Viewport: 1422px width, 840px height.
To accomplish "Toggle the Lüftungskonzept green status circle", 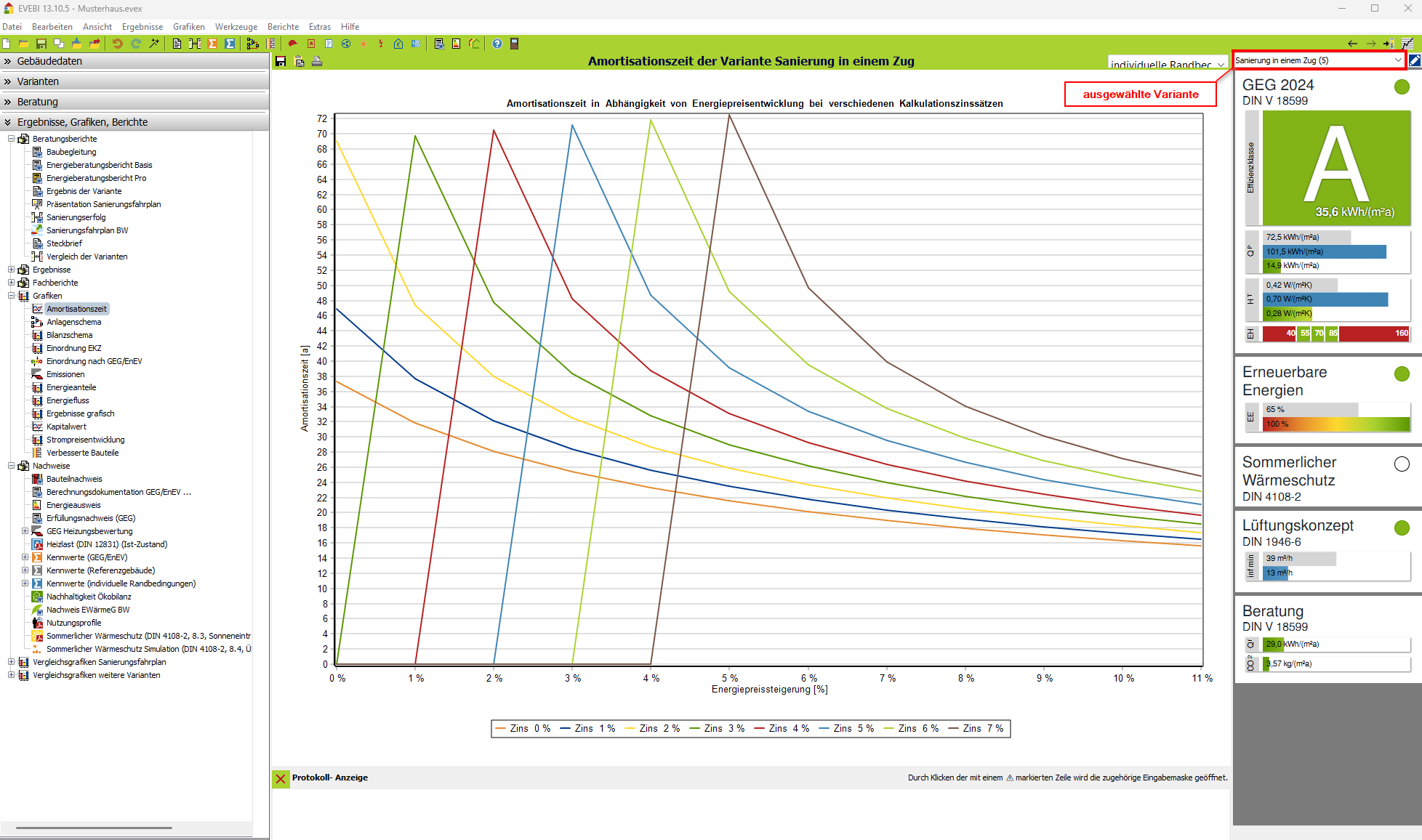I will coord(1402,528).
